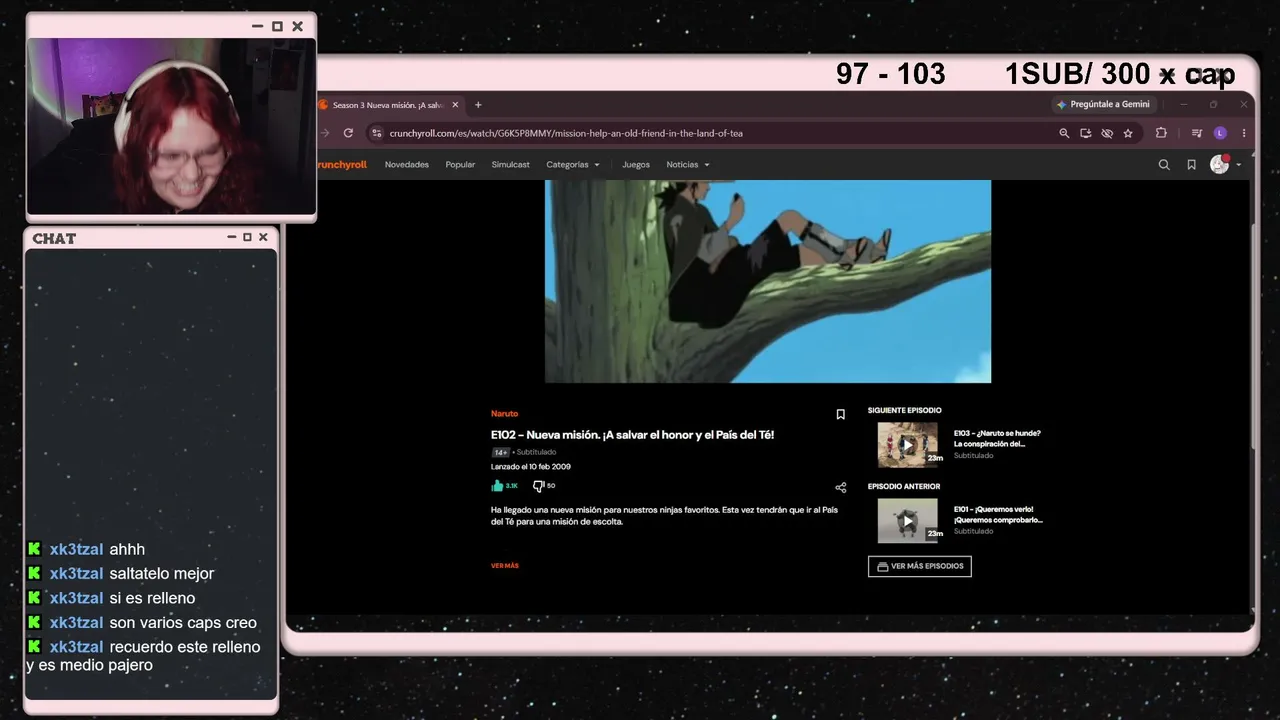Open the Popular menu item
The height and width of the screenshot is (720, 1280).
click(x=460, y=165)
